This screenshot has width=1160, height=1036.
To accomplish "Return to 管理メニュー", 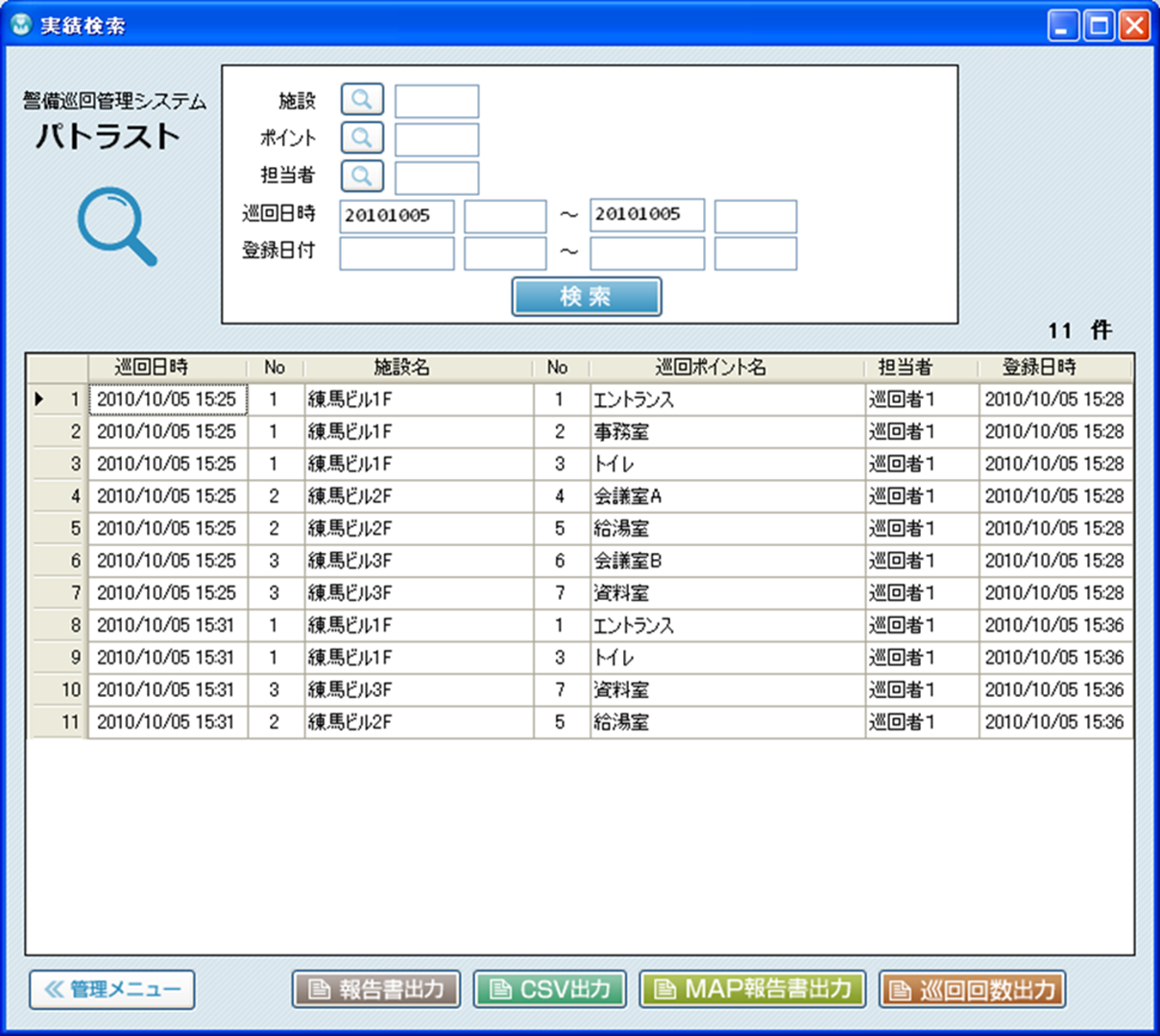I will point(112,989).
